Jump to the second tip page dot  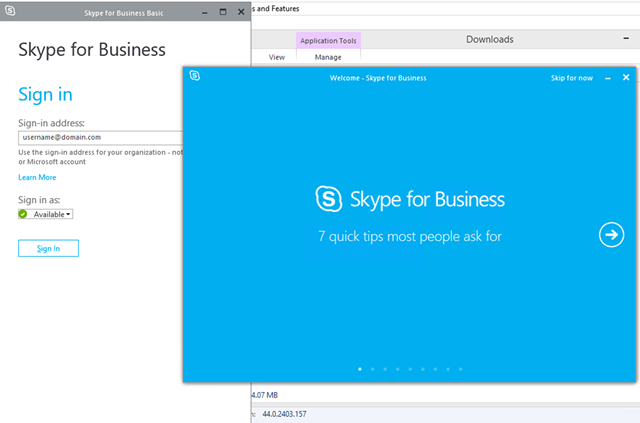point(372,369)
